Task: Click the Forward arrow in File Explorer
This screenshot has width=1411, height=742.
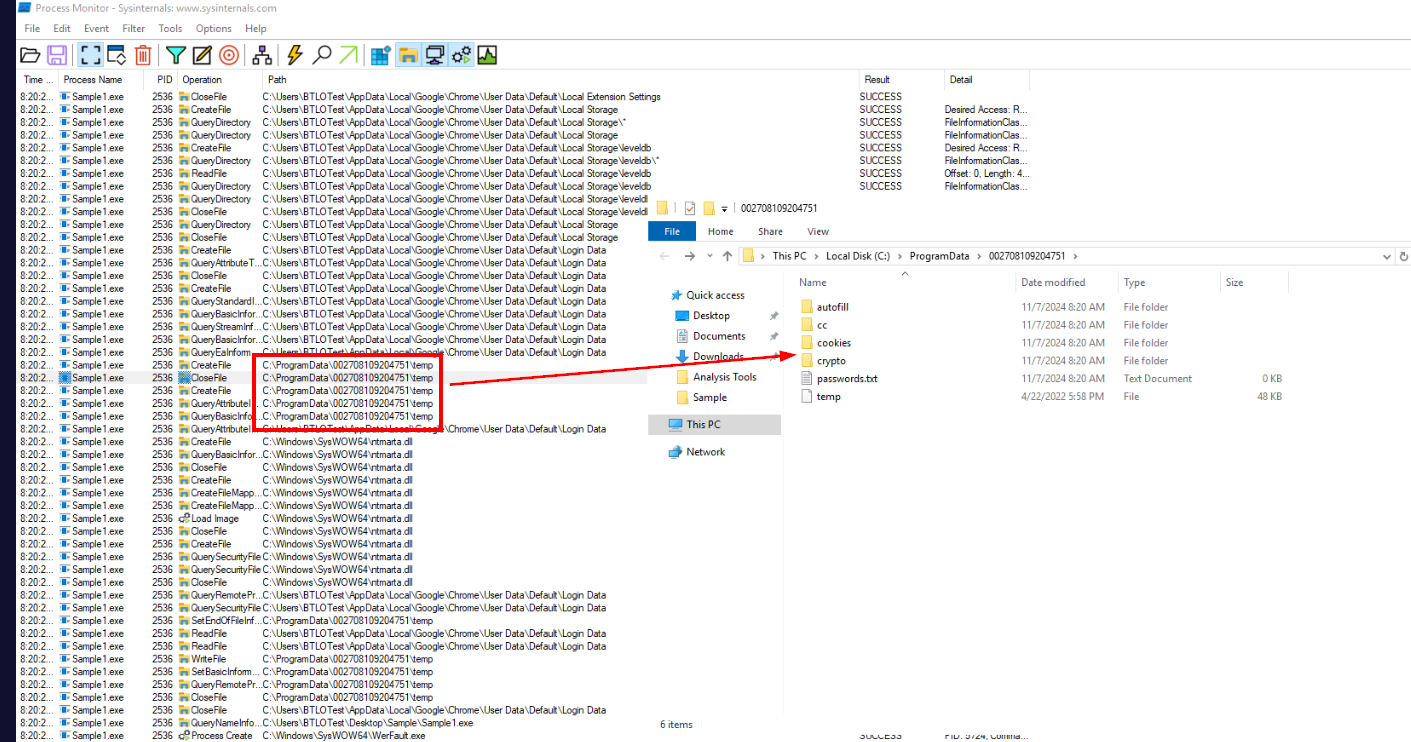Action: pyautogui.click(x=689, y=256)
